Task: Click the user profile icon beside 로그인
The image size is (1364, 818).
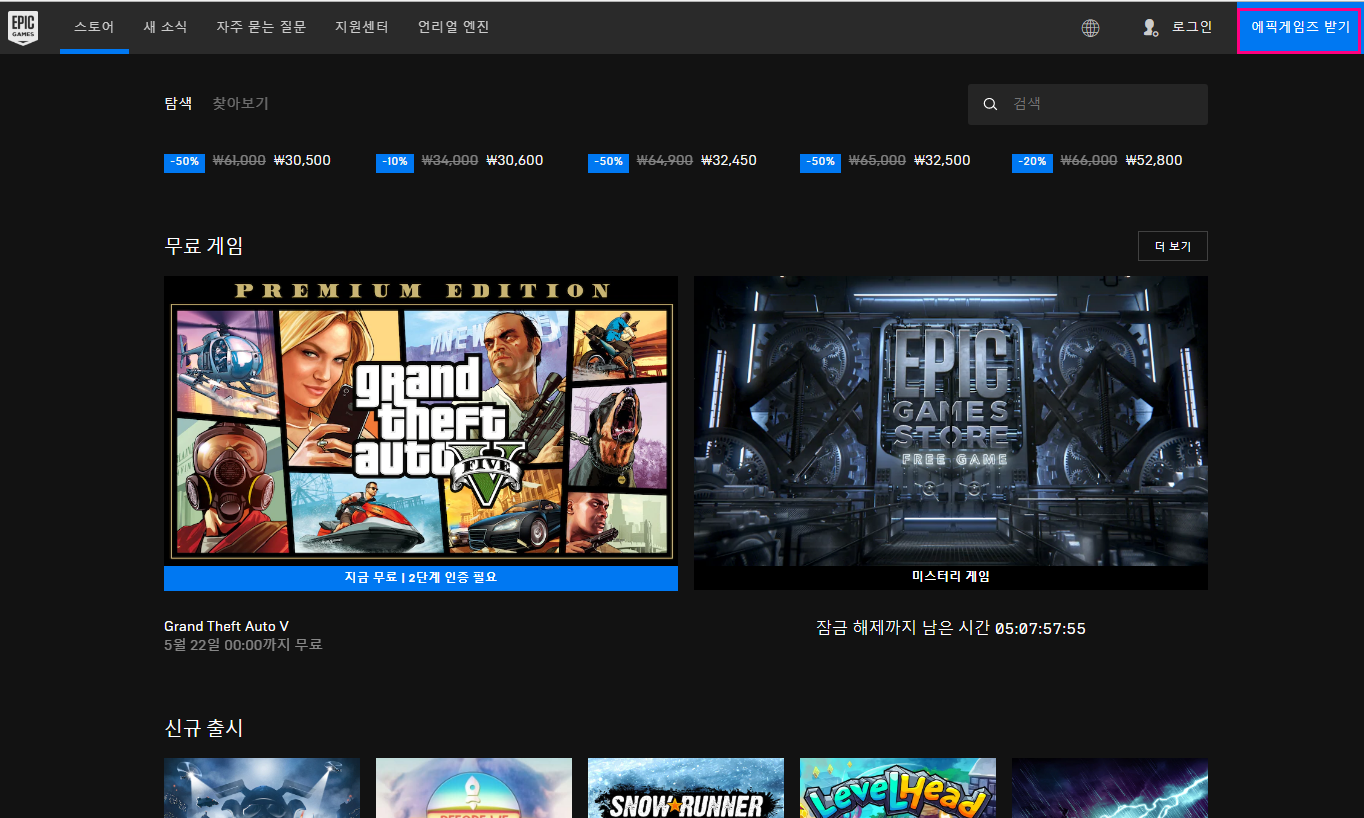Action: [x=1150, y=28]
